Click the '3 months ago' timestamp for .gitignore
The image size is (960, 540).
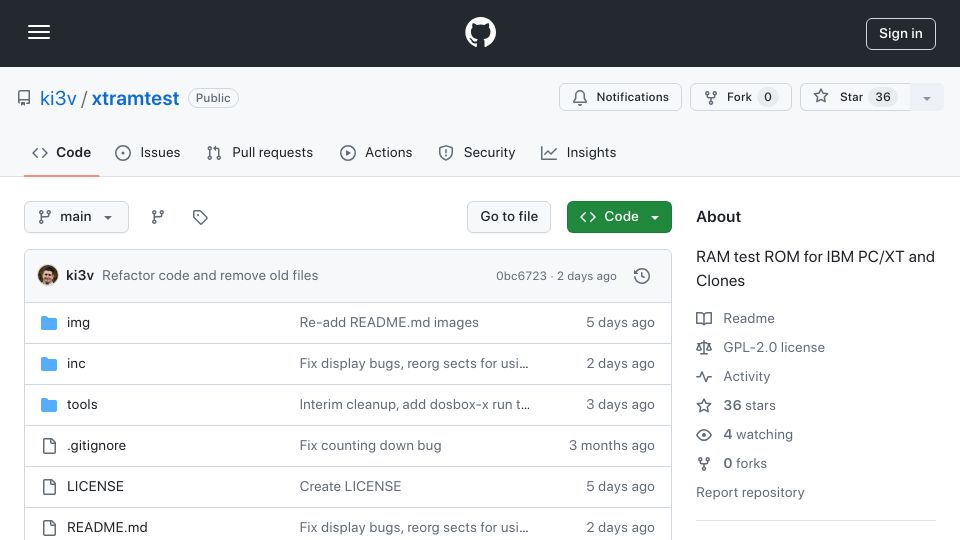click(x=612, y=446)
